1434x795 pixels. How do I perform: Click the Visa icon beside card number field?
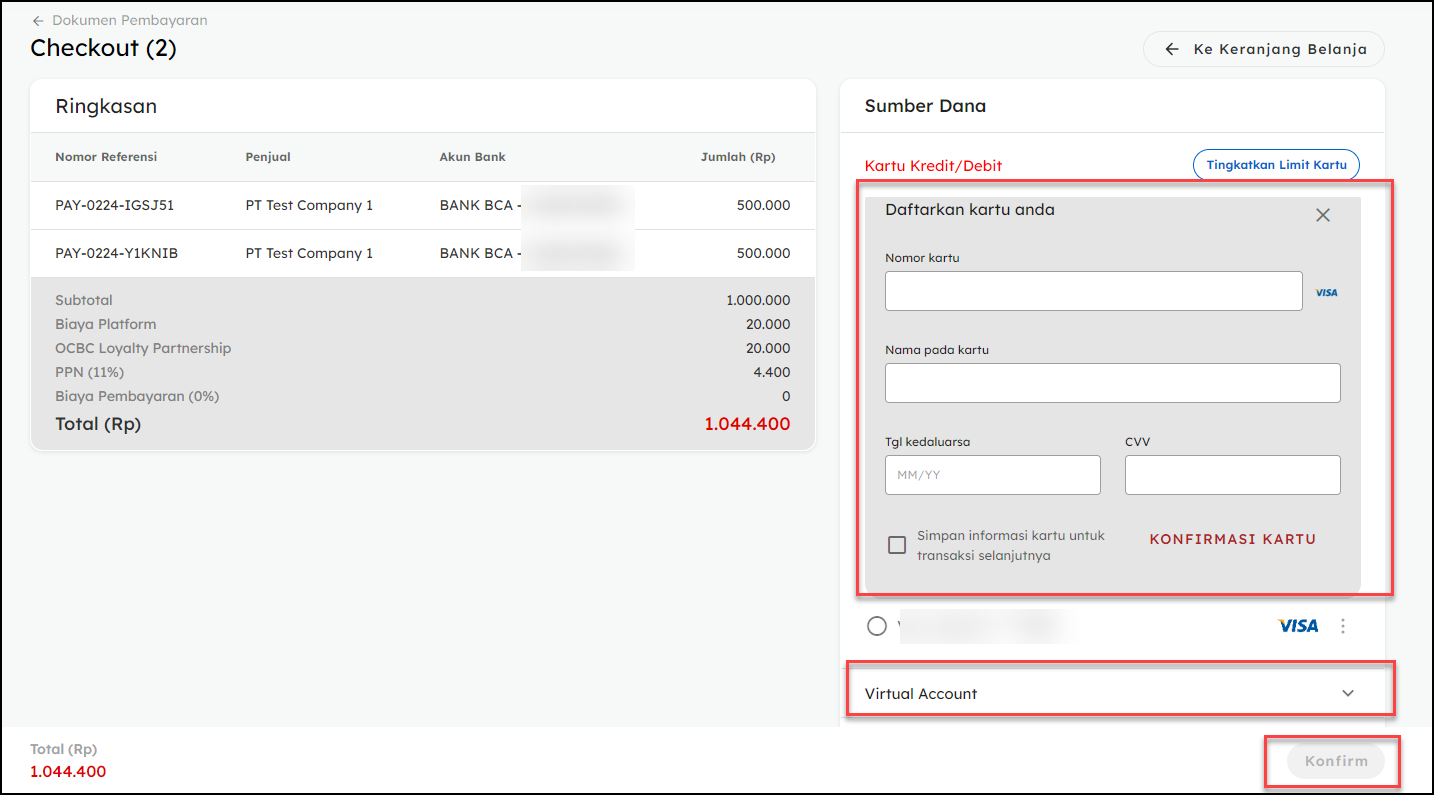click(x=1326, y=293)
